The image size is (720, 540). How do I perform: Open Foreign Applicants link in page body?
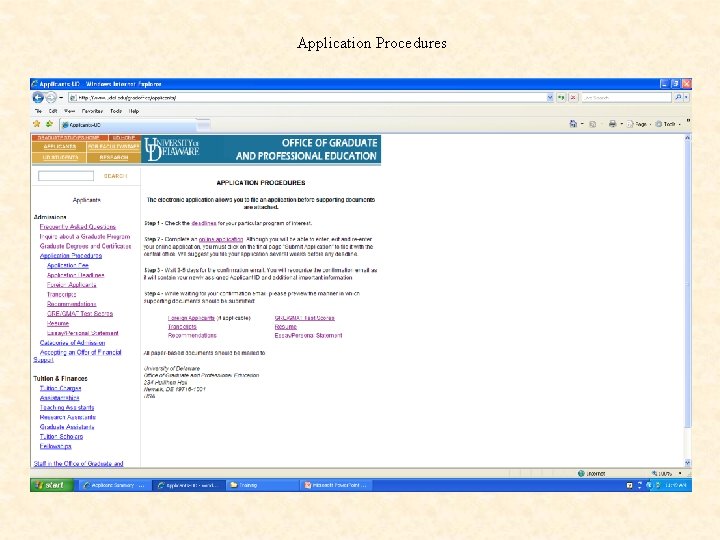[191, 318]
